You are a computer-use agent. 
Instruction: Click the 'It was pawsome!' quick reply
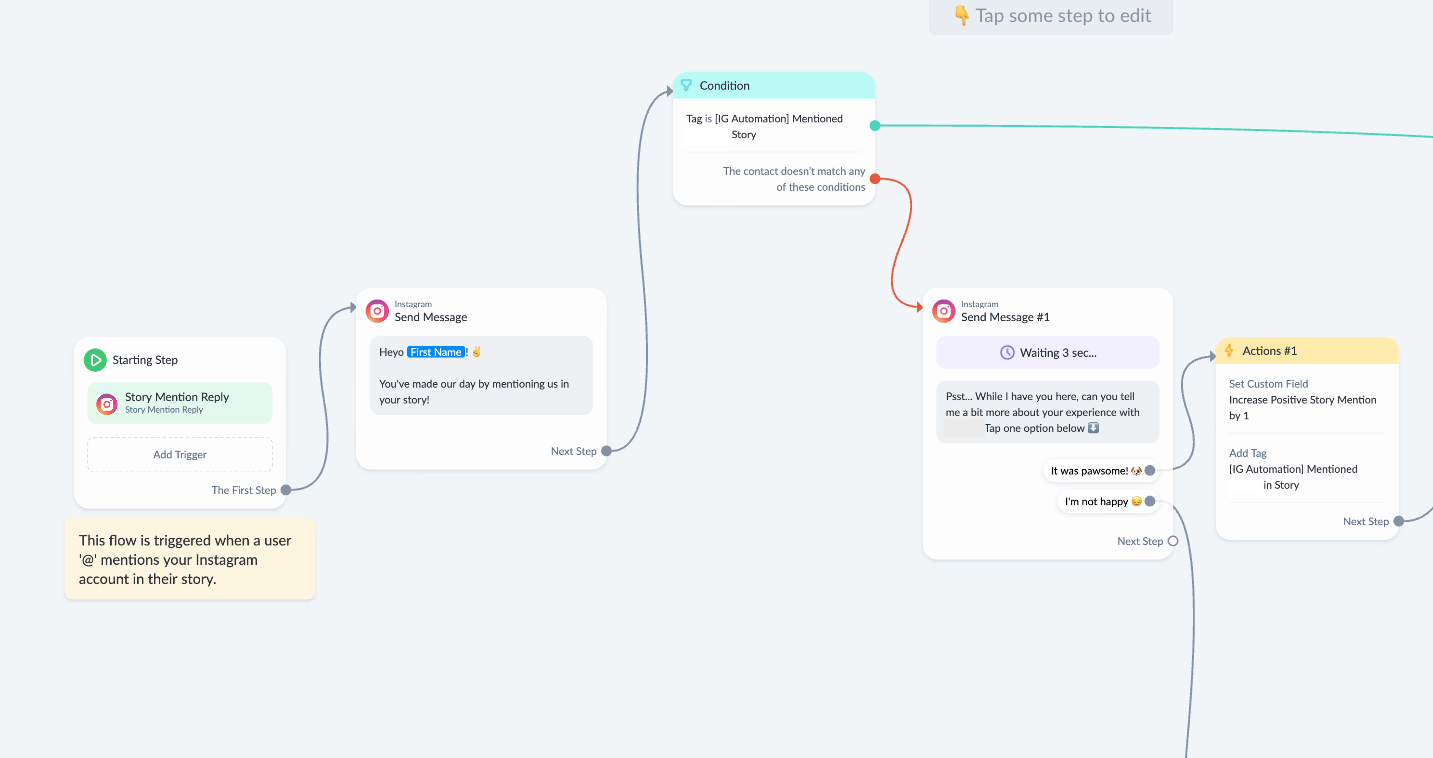(1096, 471)
